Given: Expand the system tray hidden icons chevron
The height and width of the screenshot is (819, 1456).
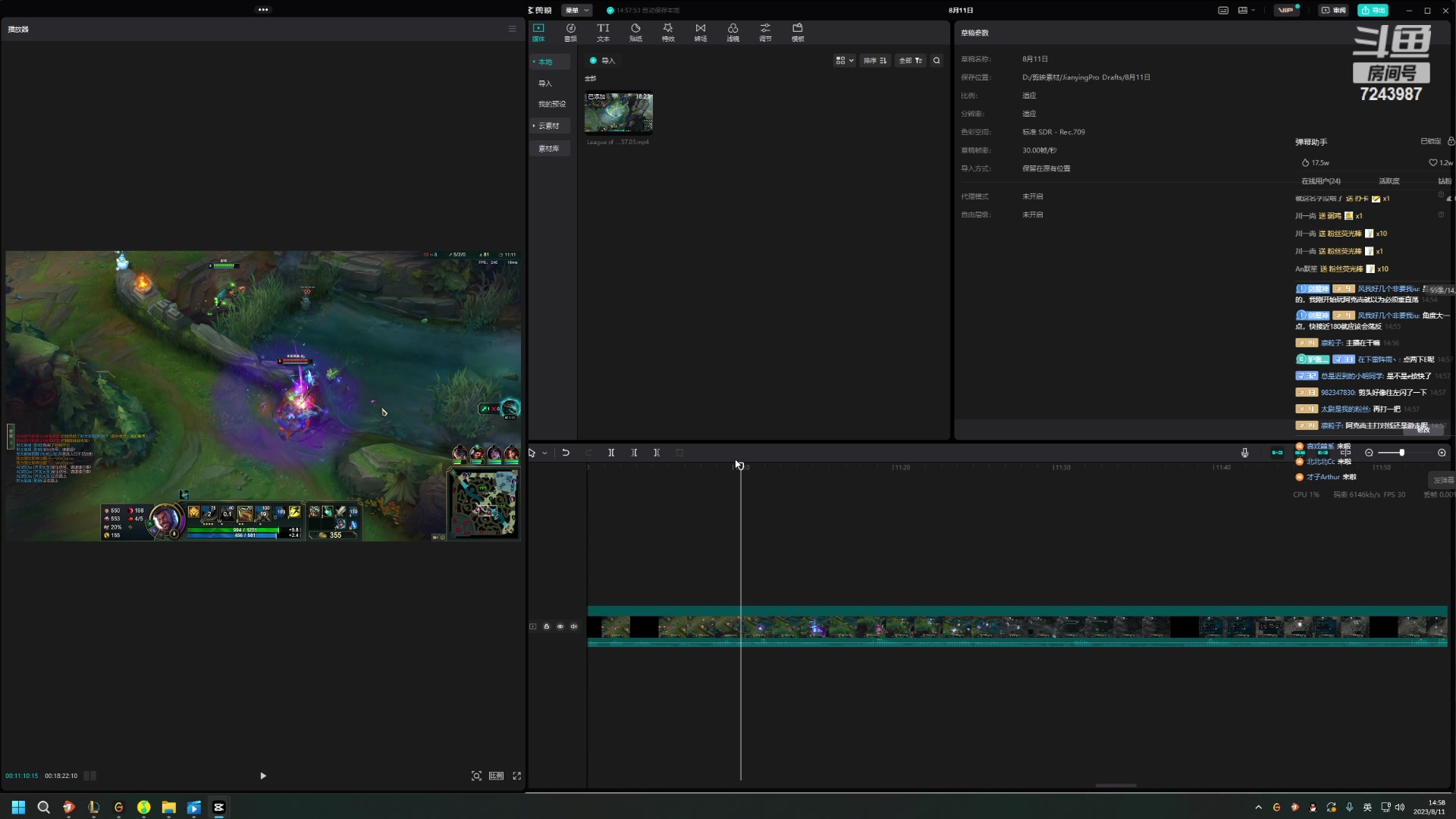Looking at the screenshot, I should [x=1259, y=807].
